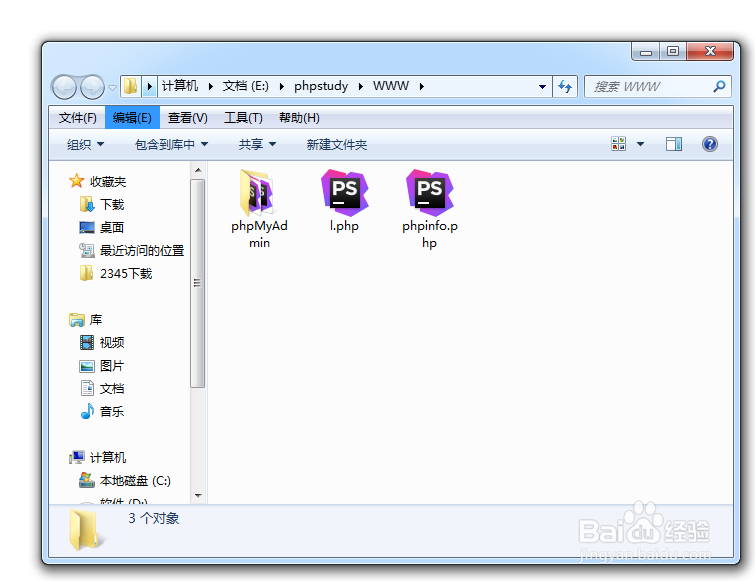The height and width of the screenshot is (581, 755).
Task: Open the 文档 documents library icon
Action: coord(87,388)
